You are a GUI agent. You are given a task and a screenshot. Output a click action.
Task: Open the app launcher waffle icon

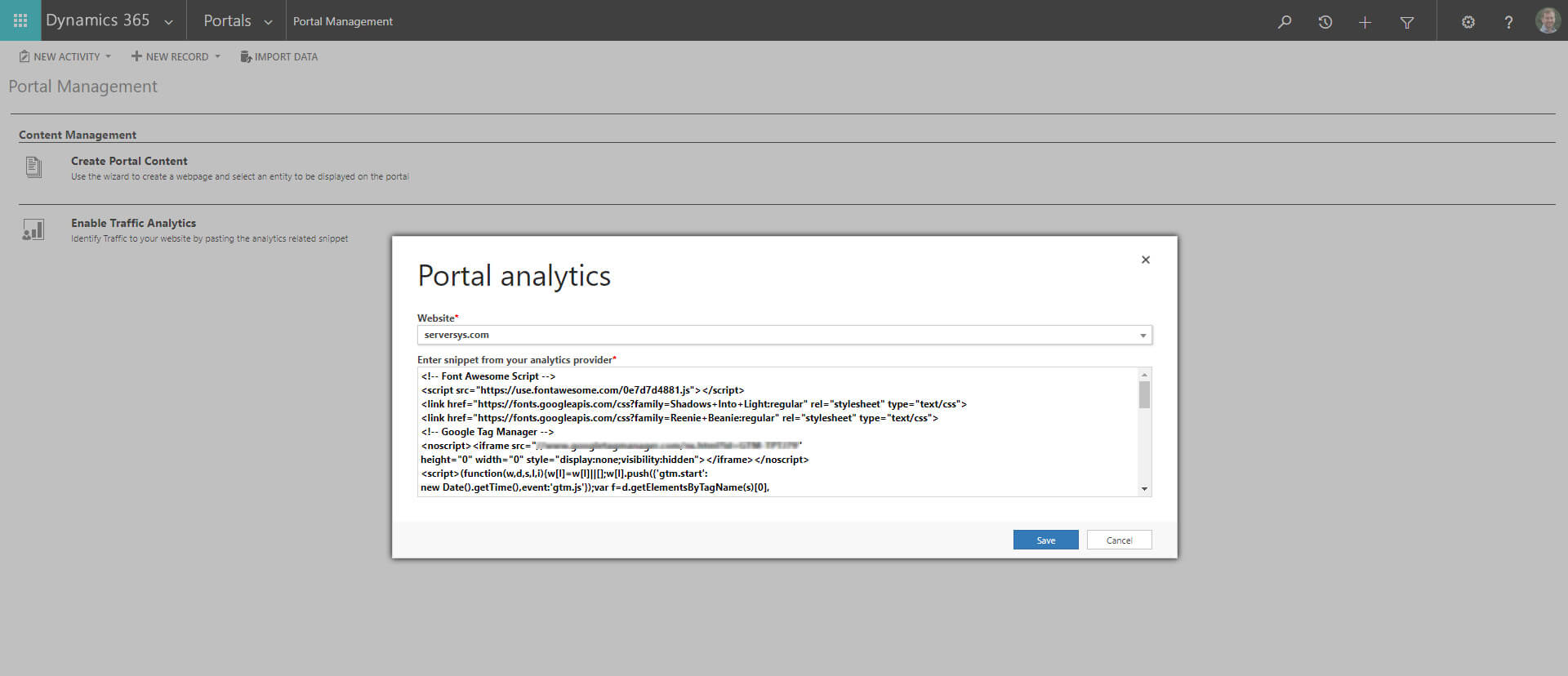pyautogui.click(x=20, y=20)
